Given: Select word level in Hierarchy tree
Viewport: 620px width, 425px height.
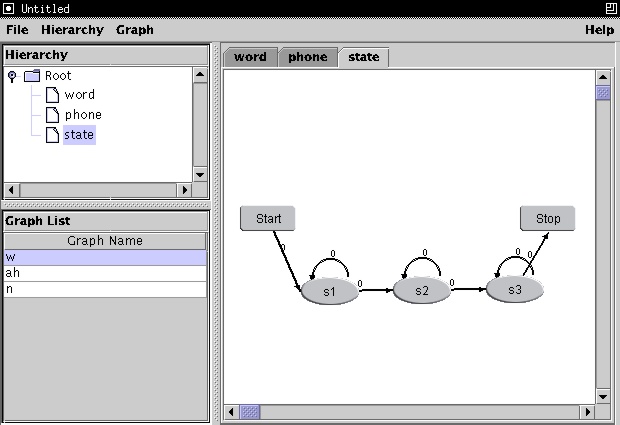Looking at the screenshot, I should [79, 95].
